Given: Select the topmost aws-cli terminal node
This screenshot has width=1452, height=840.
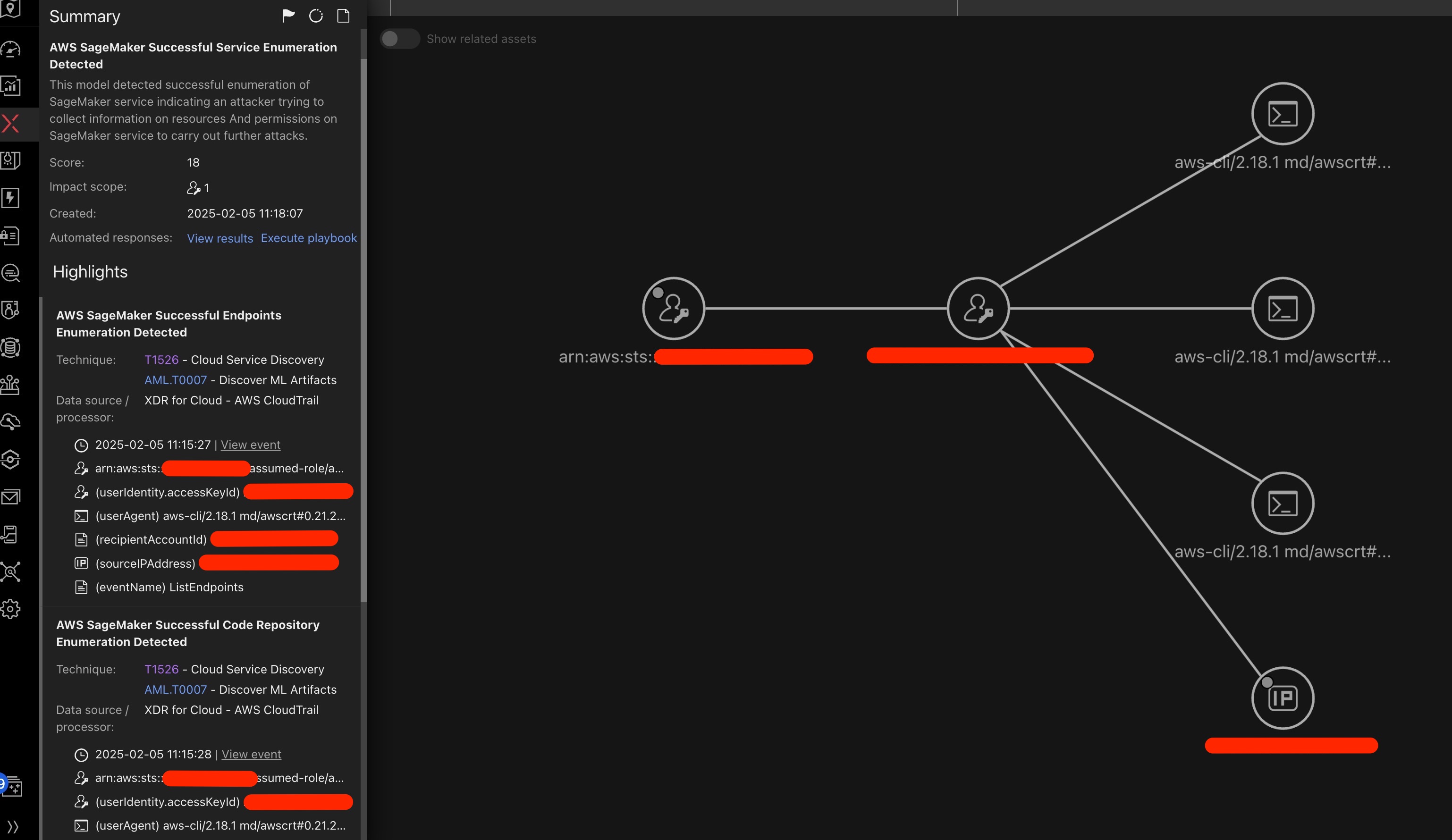Looking at the screenshot, I should pyautogui.click(x=1282, y=114).
